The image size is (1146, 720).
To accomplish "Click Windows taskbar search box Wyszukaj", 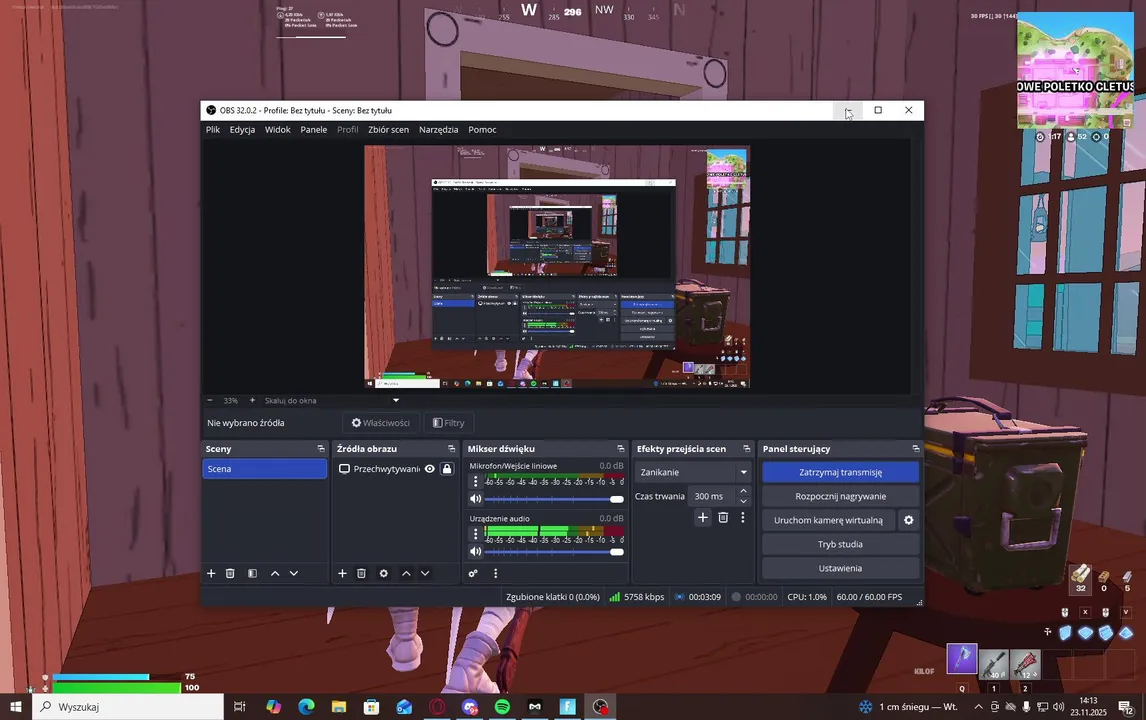I will click(129, 707).
